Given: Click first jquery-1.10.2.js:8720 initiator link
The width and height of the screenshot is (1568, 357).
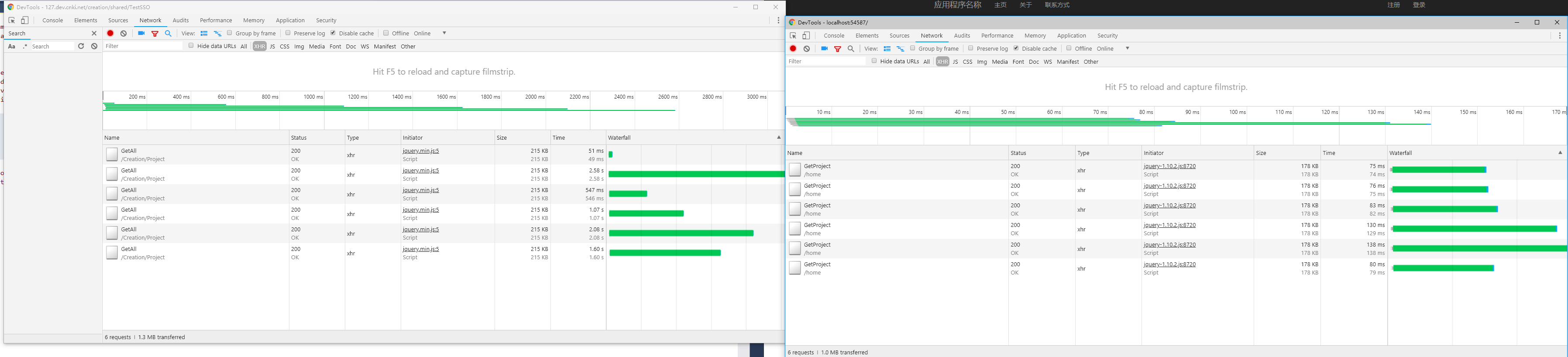Looking at the screenshot, I should click(1169, 166).
